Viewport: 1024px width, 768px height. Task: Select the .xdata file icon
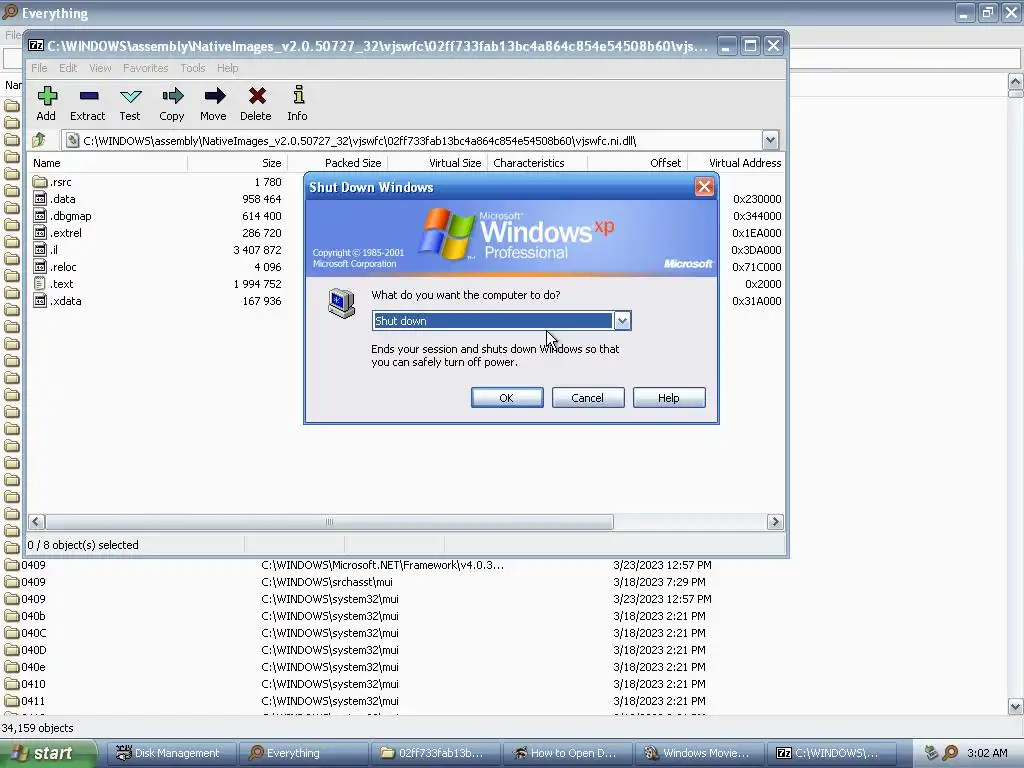tap(40, 301)
